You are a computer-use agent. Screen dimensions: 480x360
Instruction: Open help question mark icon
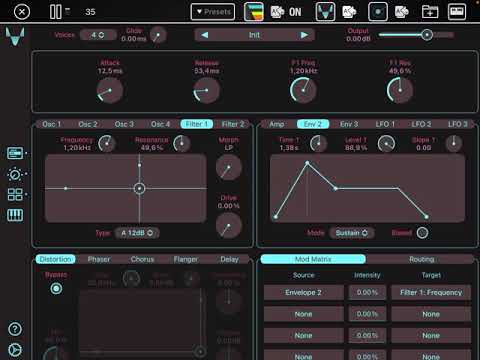[x=15, y=329]
